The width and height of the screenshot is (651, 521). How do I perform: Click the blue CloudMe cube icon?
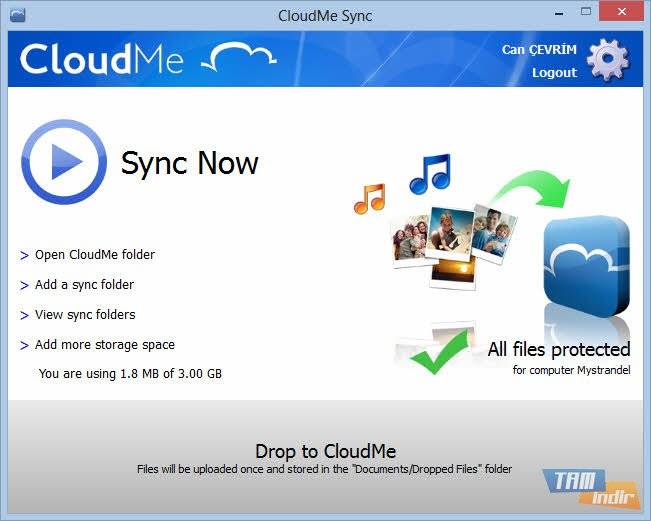coord(586,267)
